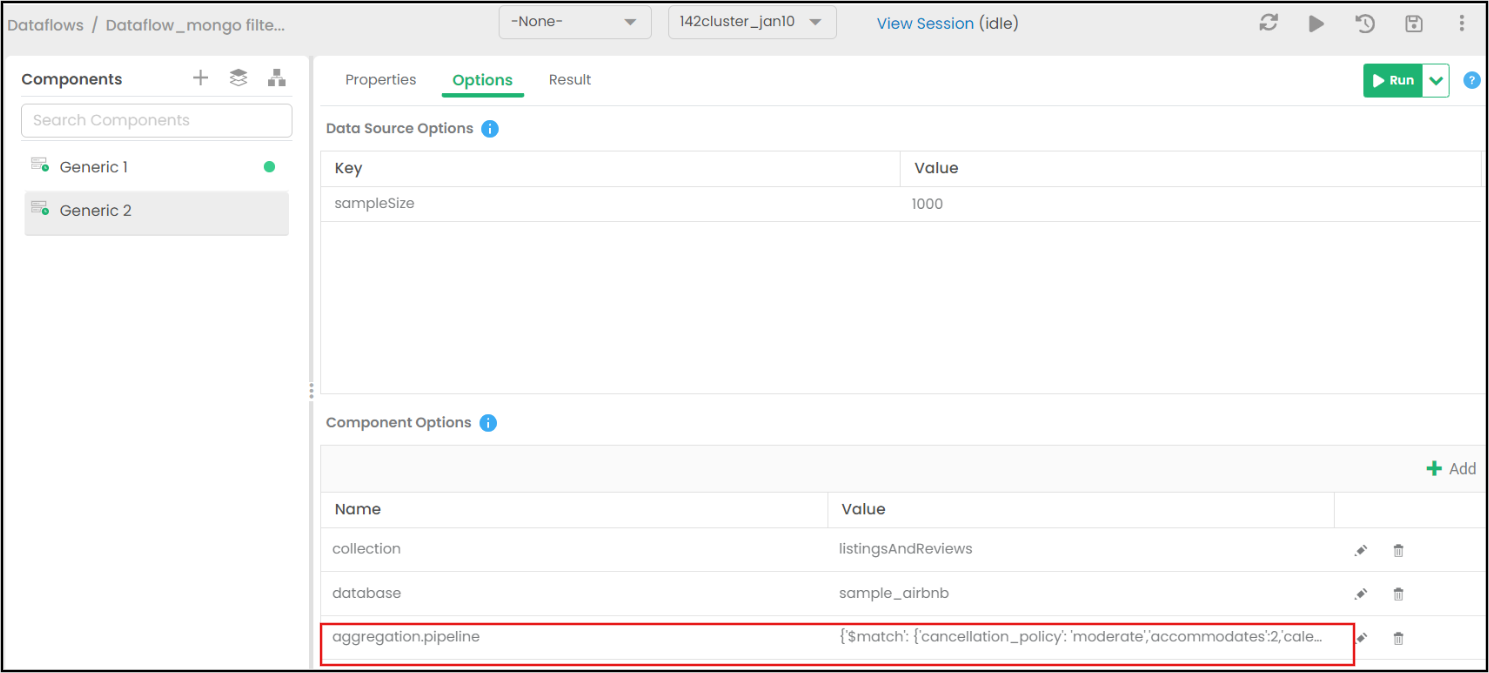Delete the database option row

[1398, 594]
